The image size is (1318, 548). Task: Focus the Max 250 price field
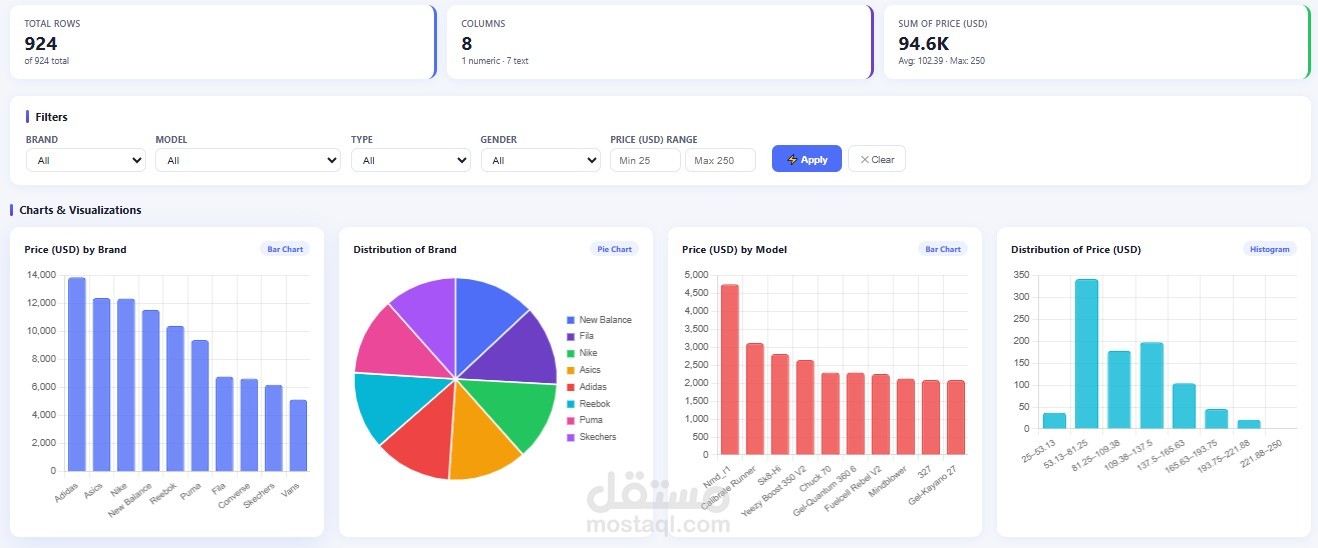(720, 160)
